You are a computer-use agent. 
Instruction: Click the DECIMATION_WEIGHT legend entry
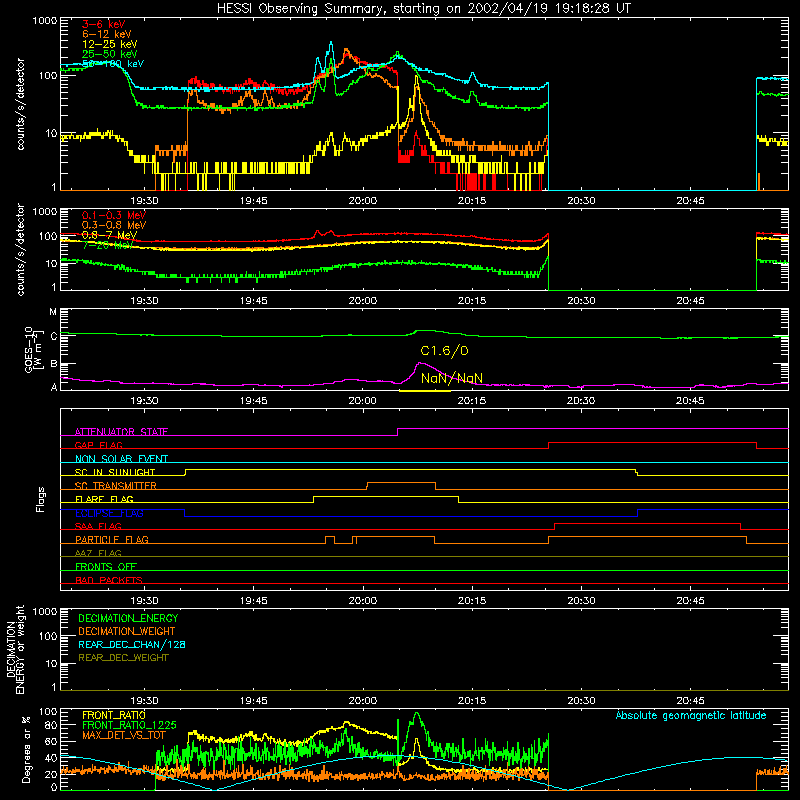[127, 631]
